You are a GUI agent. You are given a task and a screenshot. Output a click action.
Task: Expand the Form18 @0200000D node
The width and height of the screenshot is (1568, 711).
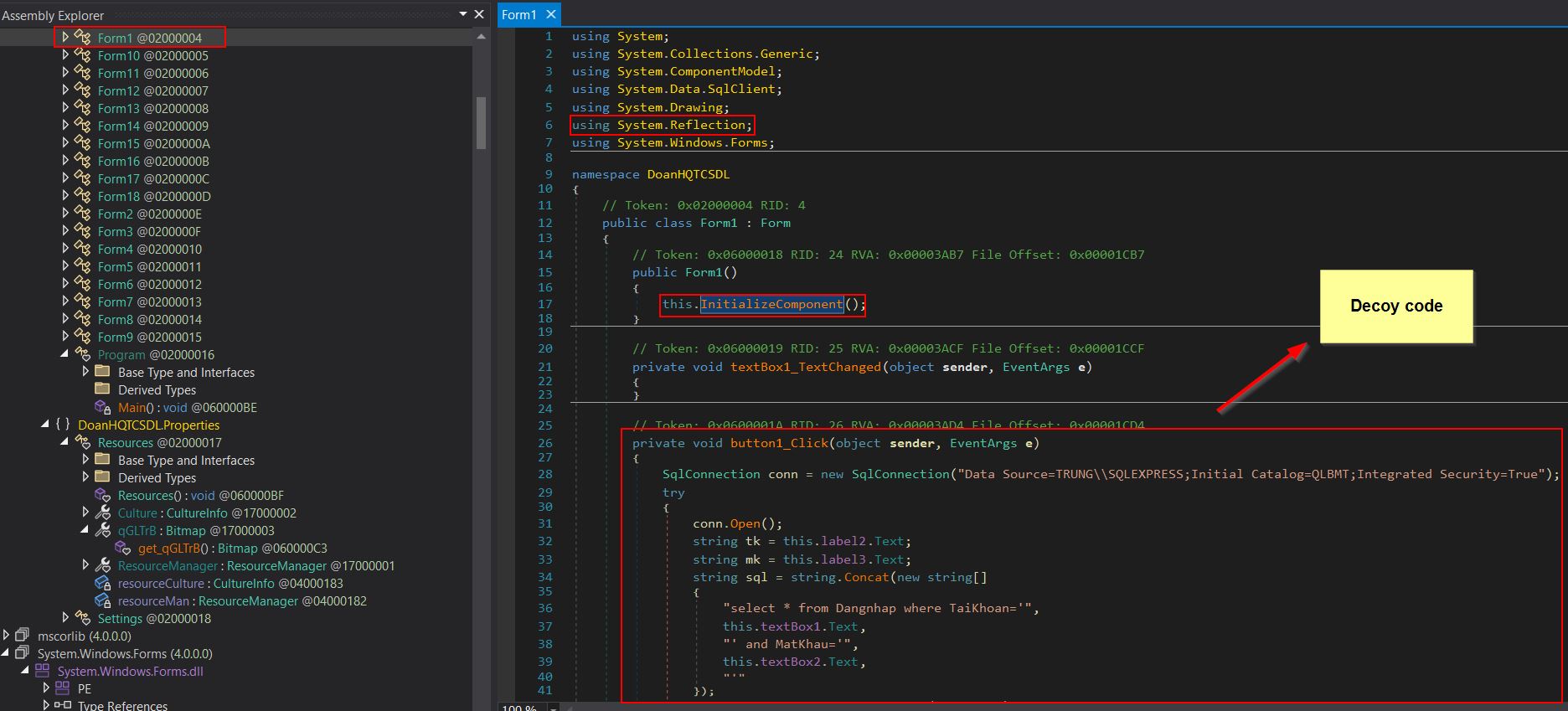coord(65,195)
